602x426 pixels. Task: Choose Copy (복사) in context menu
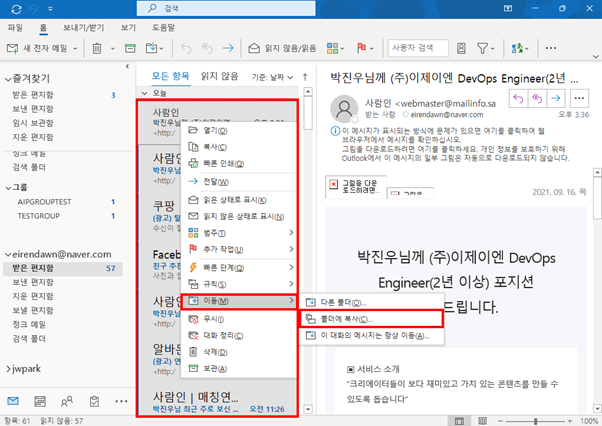pos(238,147)
